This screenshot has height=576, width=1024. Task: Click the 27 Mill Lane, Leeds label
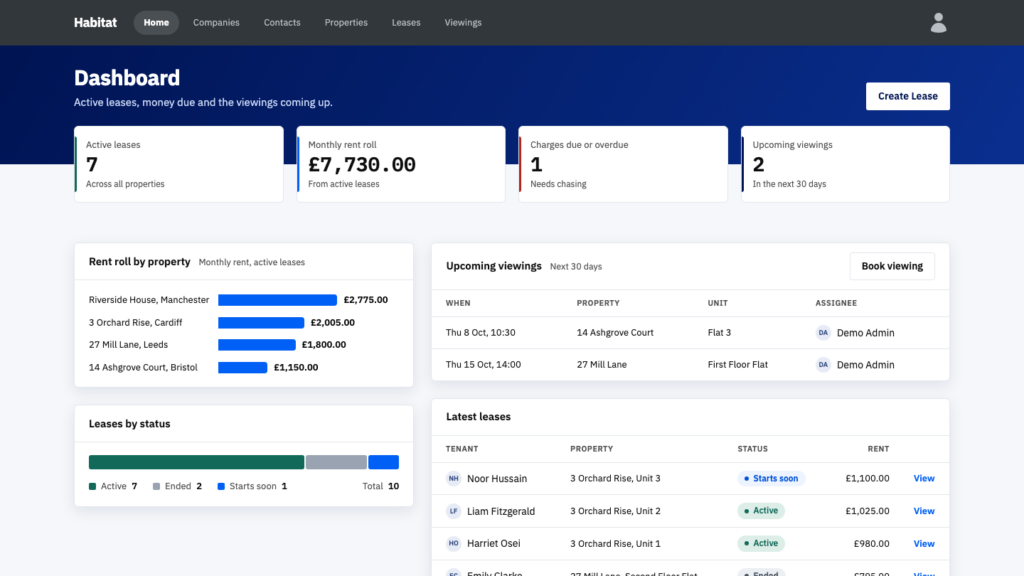tap(128, 345)
